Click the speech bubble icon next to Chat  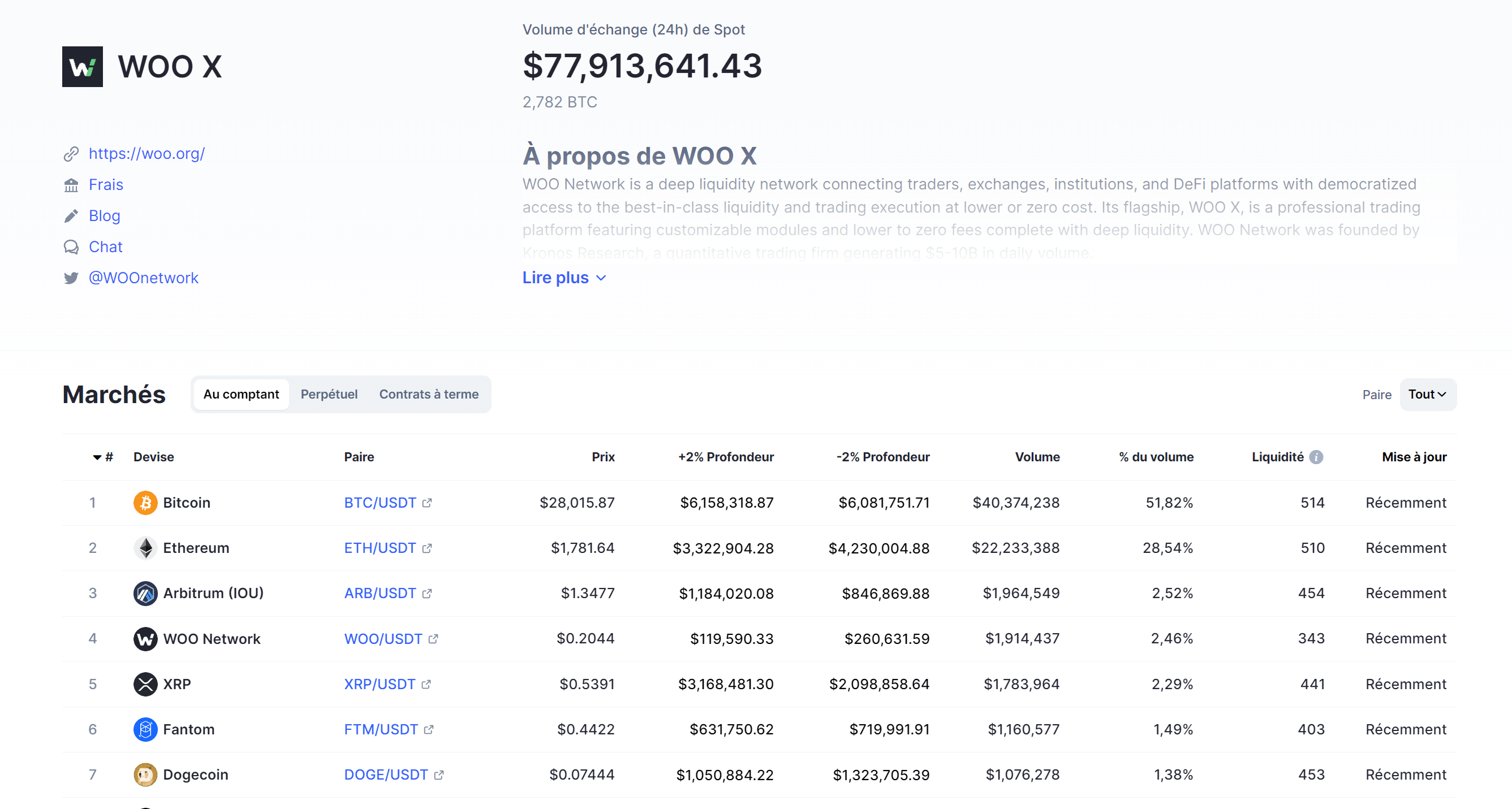point(71,247)
